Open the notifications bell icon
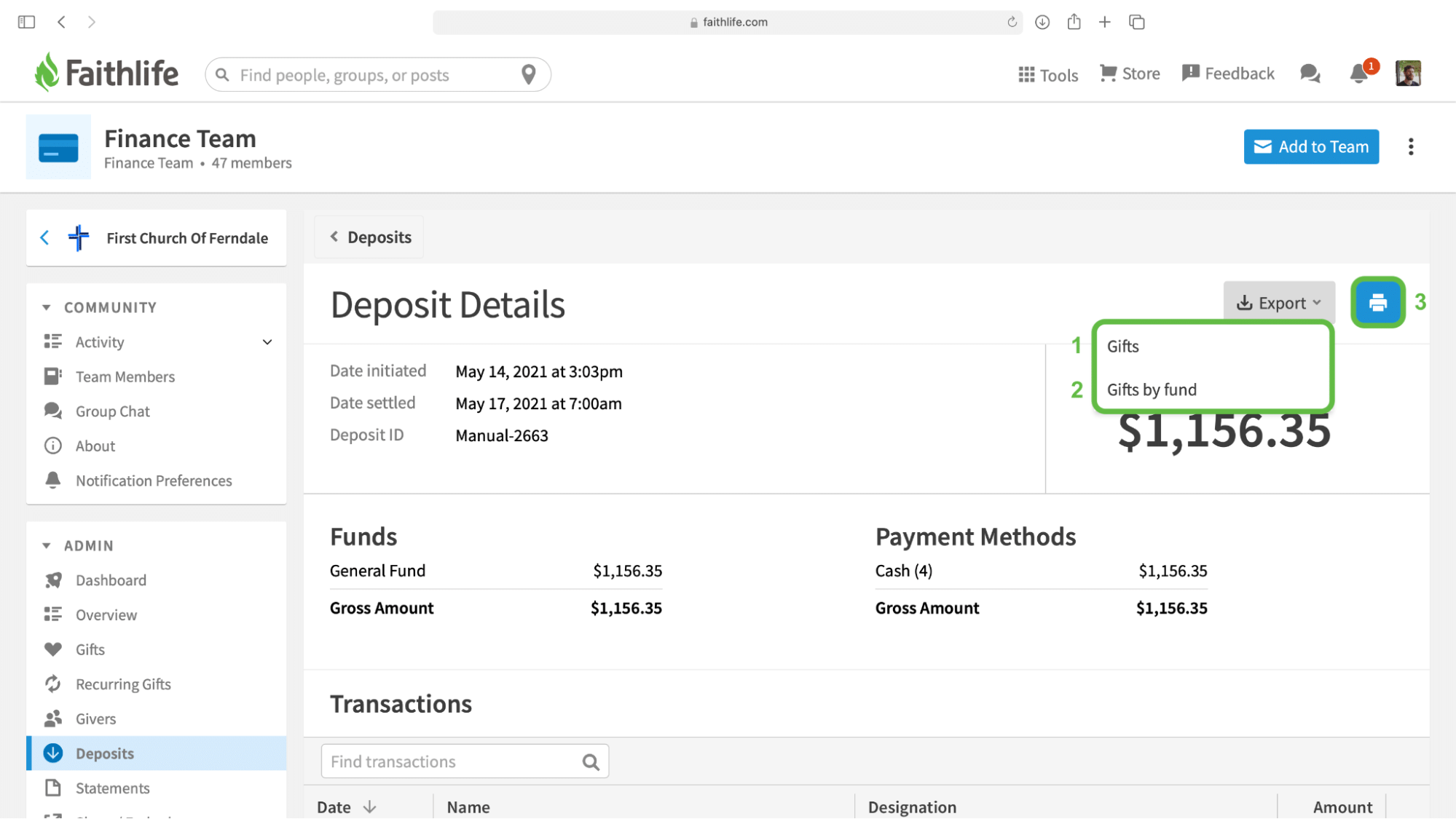The width and height of the screenshot is (1456, 819). click(1358, 74)
